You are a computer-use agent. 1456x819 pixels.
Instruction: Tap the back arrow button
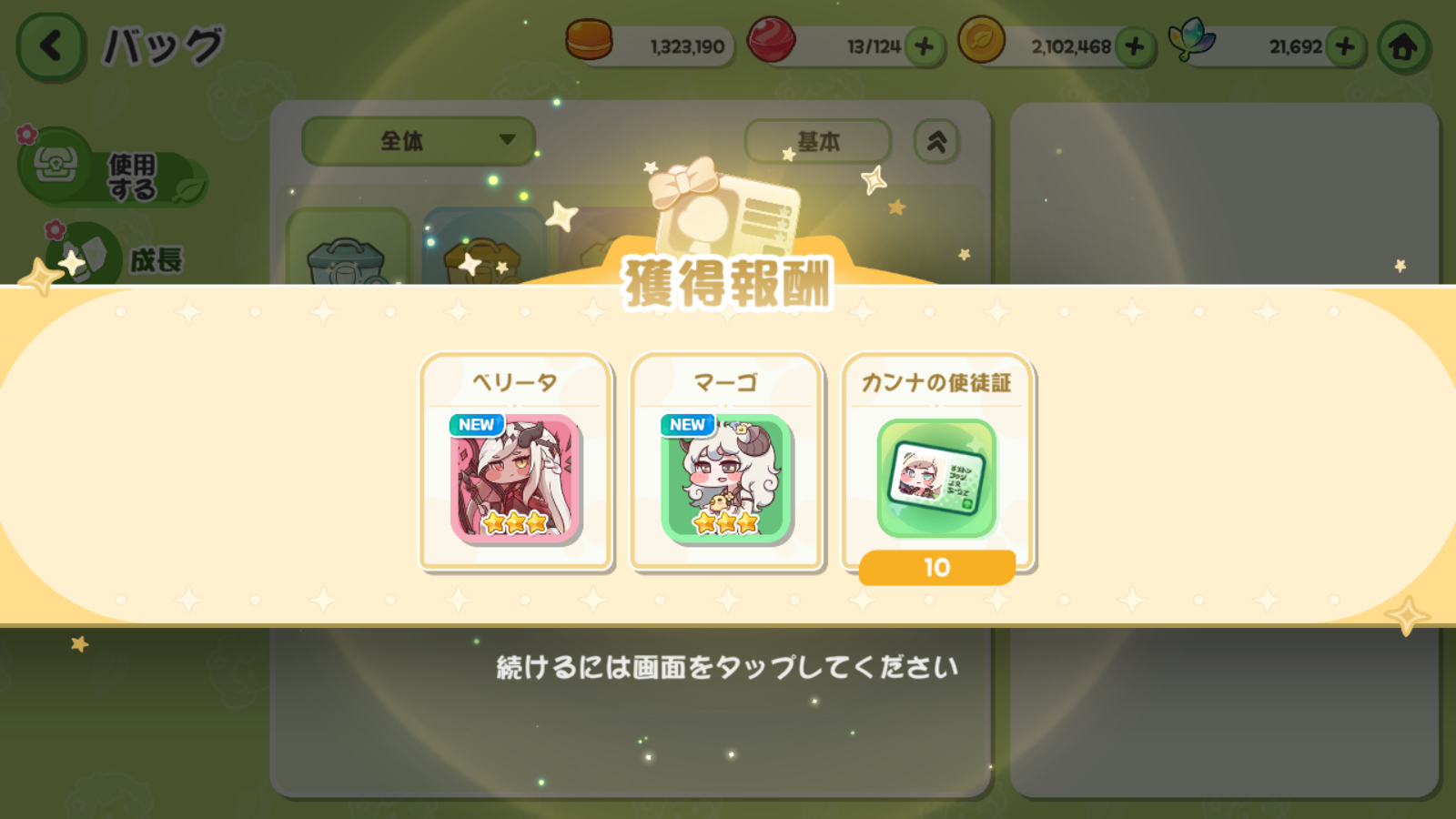[51, 47]
